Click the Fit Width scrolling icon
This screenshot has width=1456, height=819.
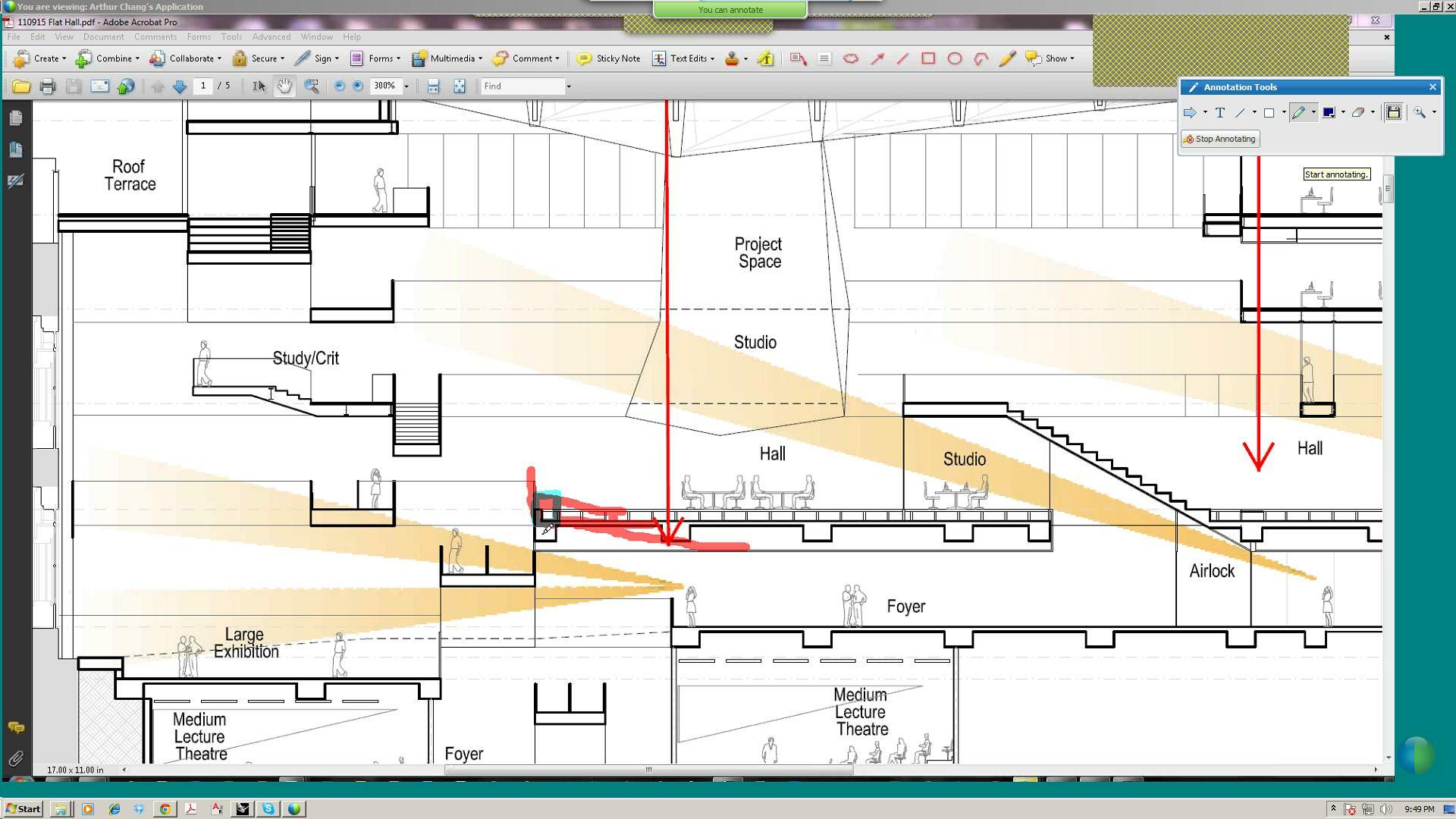pyautogui.click(x=433, y=86)
